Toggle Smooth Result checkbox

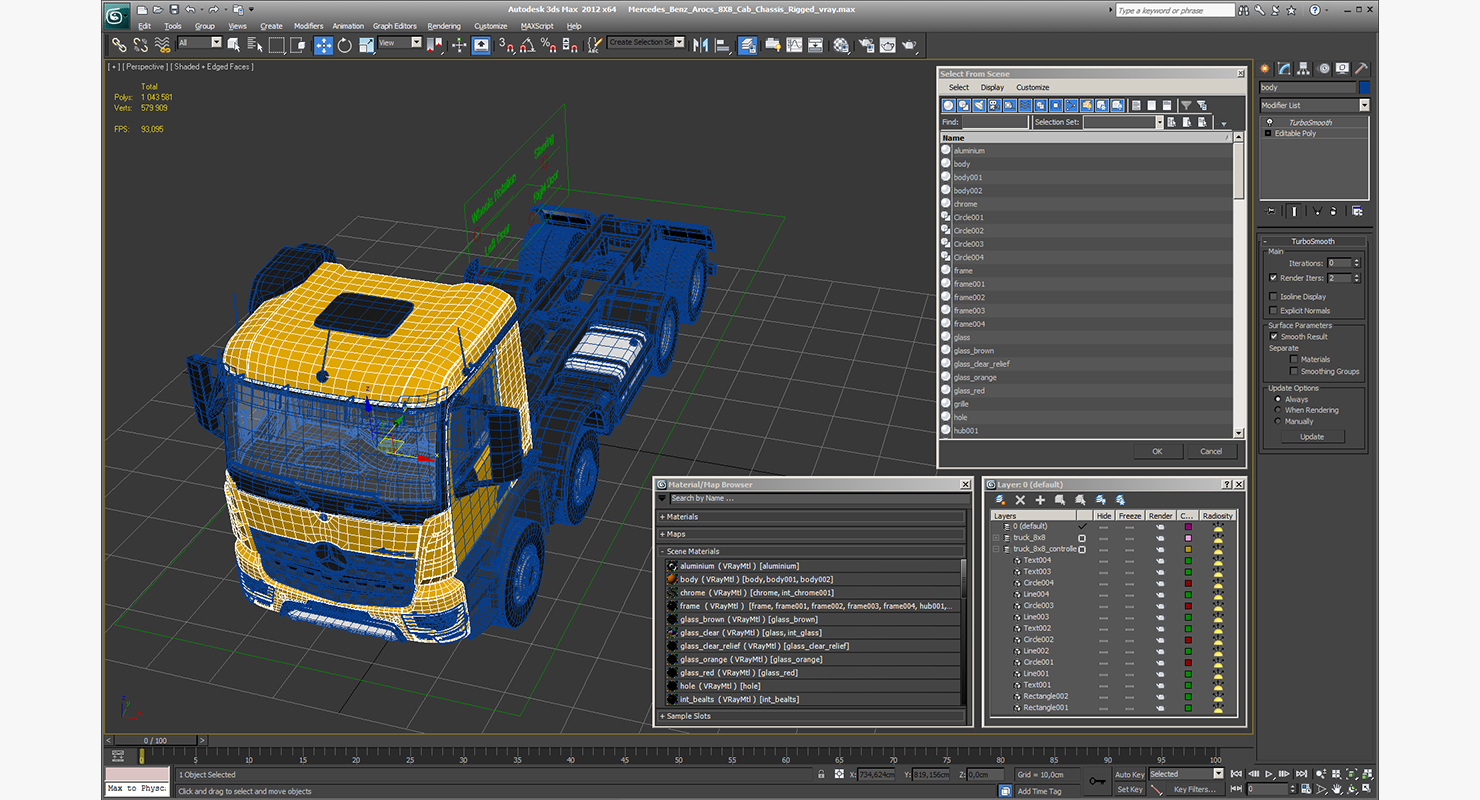(x=1273, y=336)
